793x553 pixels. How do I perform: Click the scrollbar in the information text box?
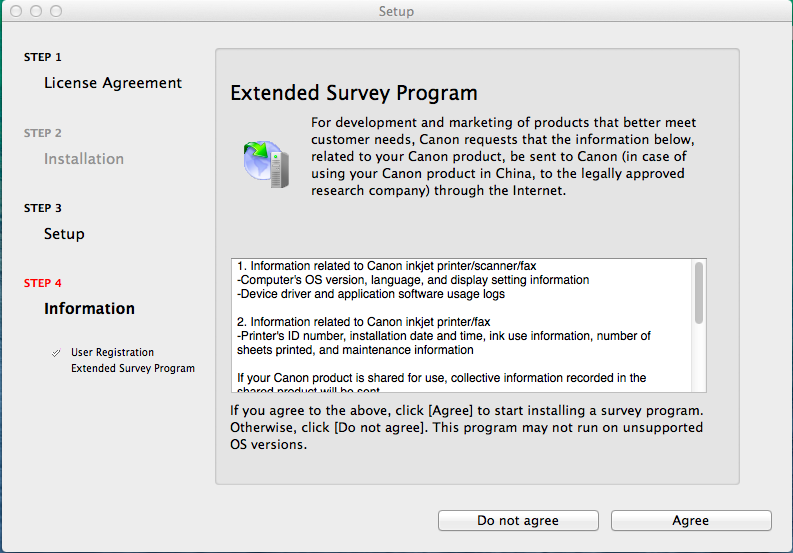[x=699, y=294]
